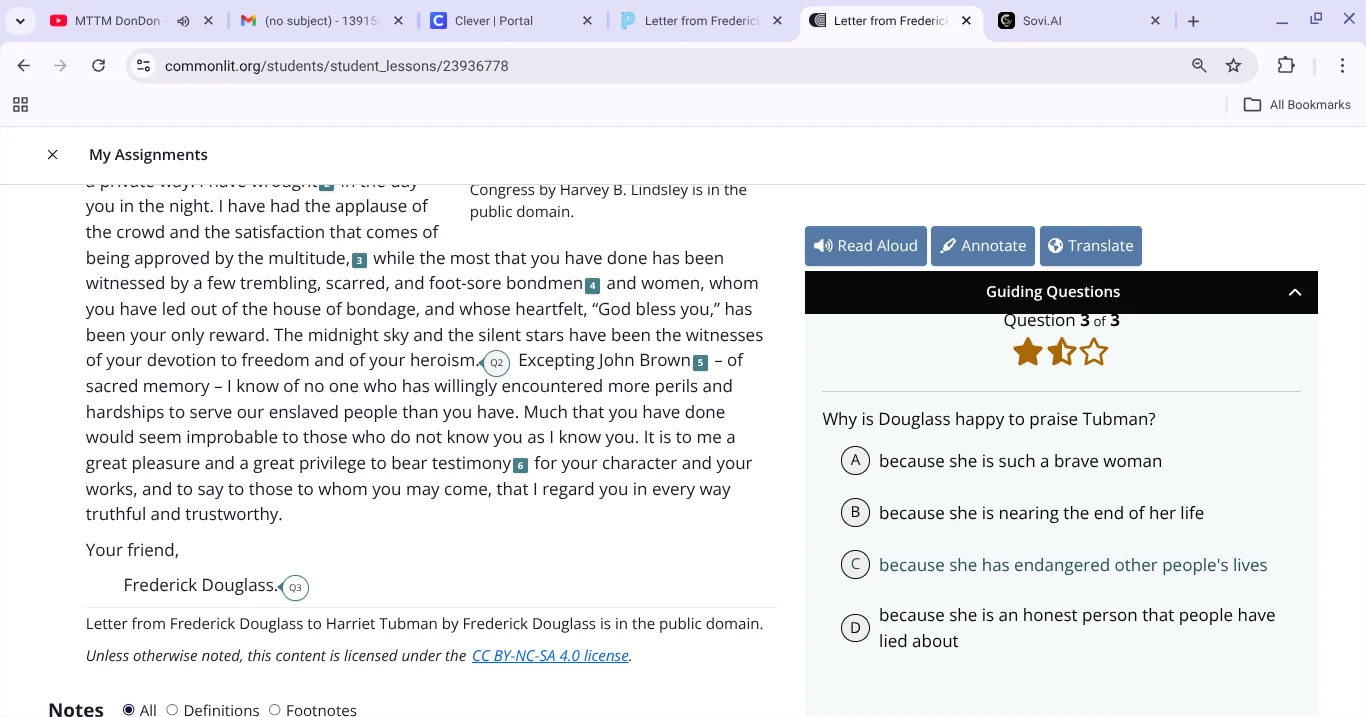1366x717 pixels.
Task: Open the browser Extensions puzzle icon
Action: (1286, 66)
